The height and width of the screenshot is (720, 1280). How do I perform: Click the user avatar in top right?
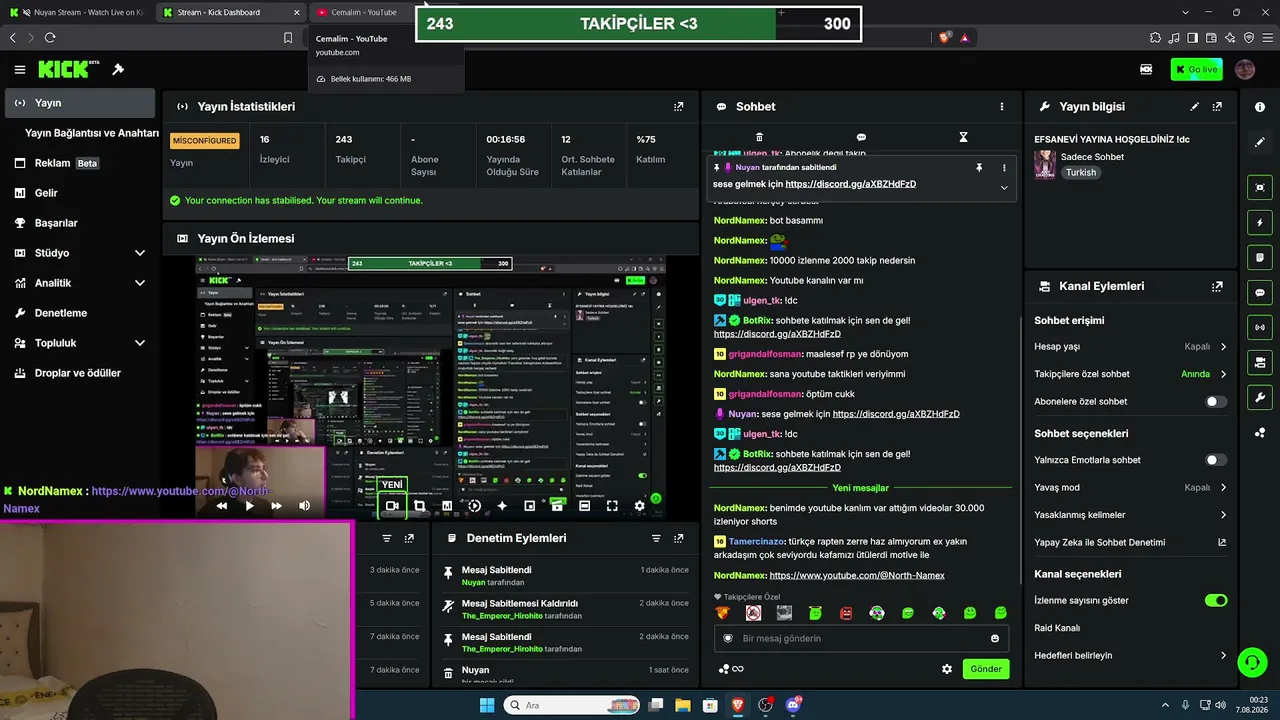(x=1245, y=69)
